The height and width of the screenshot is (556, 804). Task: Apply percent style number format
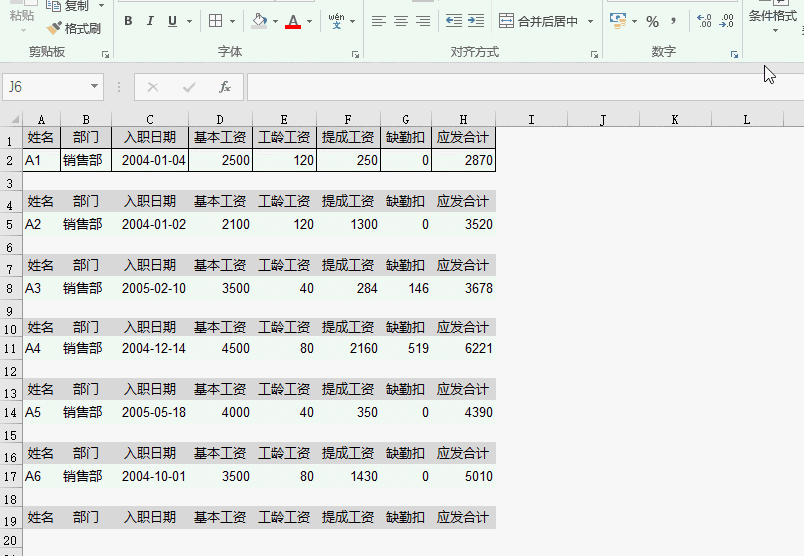point(652,21)
